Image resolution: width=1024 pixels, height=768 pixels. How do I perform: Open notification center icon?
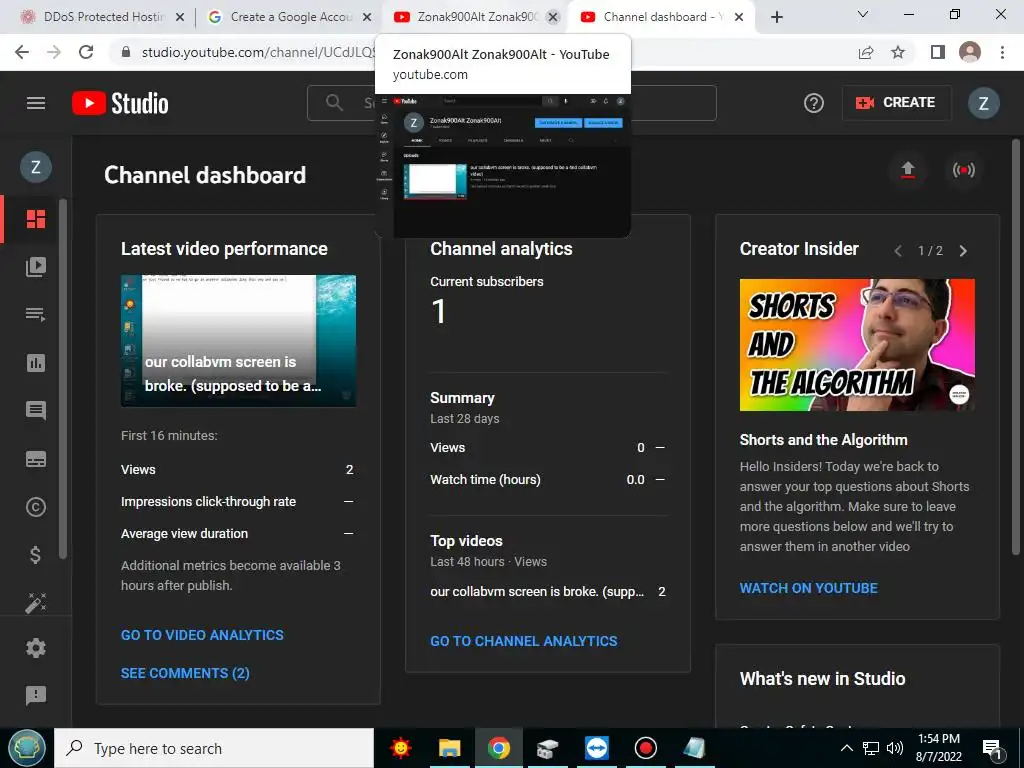tap(992, 748)
